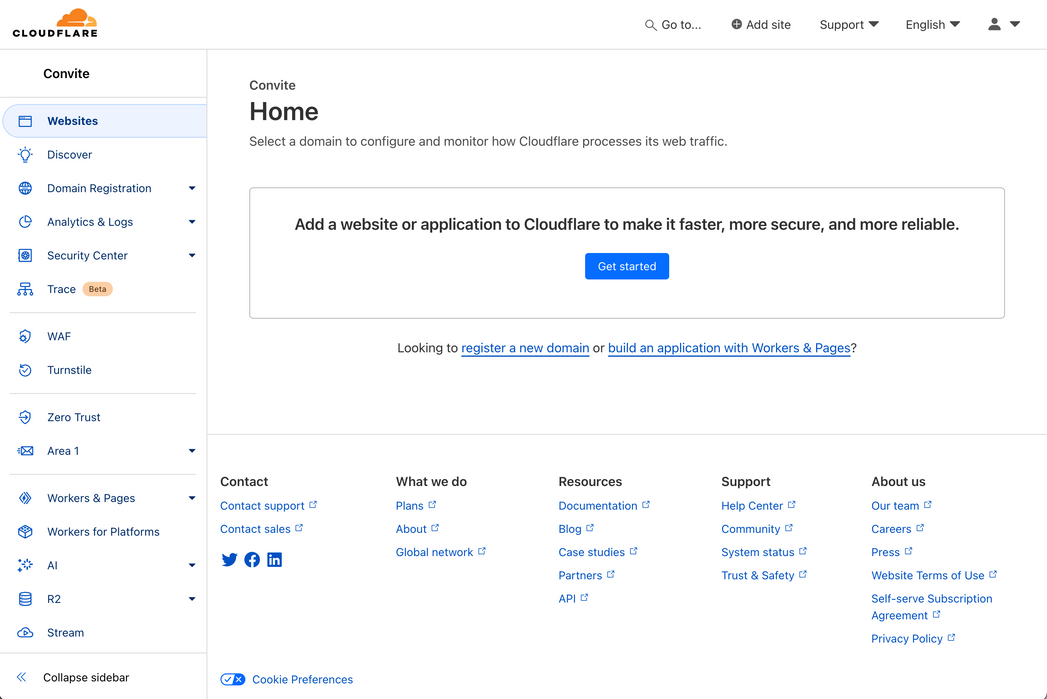This screenshot has height=699, width=1047.
Task: Open the English language dropdown
Action: click(932, 25)
